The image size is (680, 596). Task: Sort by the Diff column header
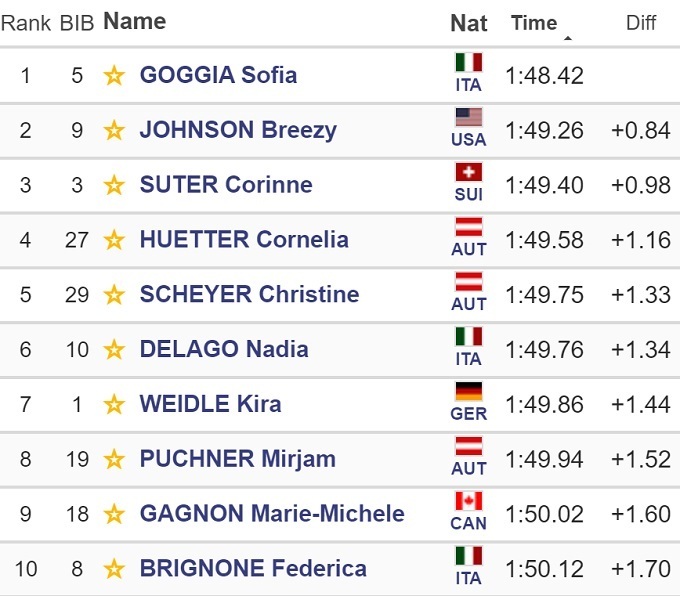pos(641,23)
